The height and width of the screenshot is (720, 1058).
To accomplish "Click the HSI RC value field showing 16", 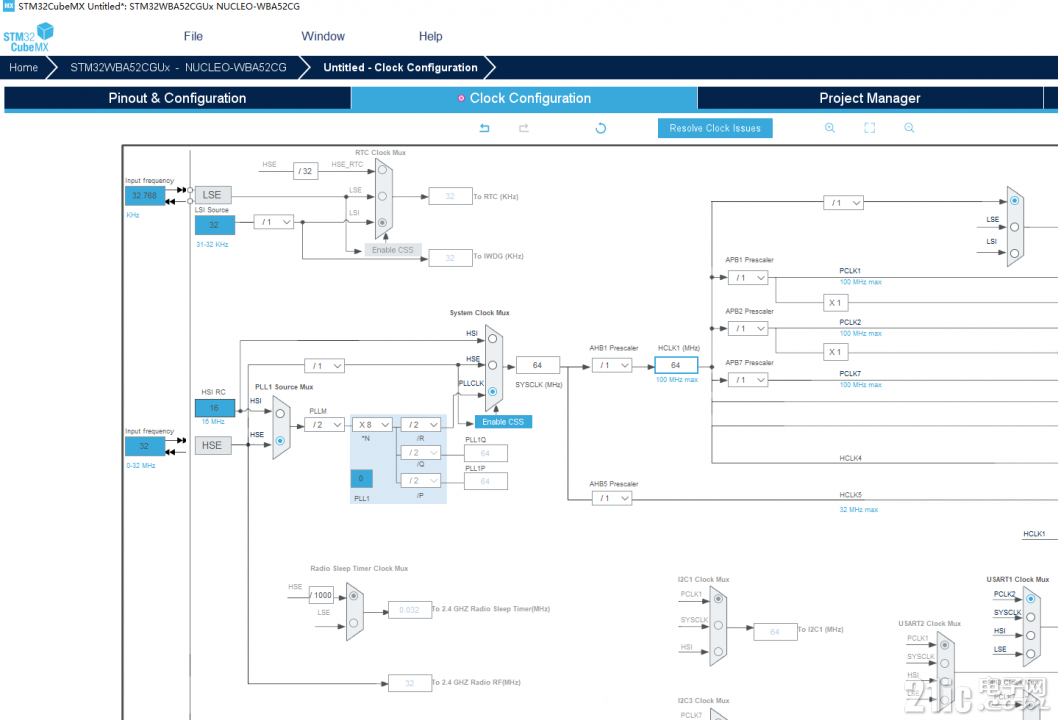I will 215,408.
